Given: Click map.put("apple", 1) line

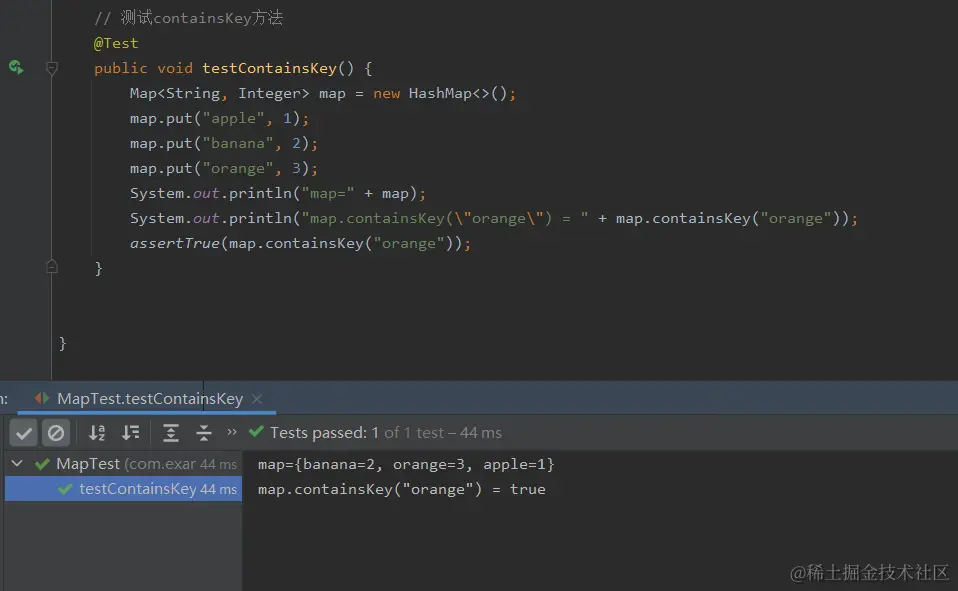Looking at the screenshot, I should tap(219, 118).
